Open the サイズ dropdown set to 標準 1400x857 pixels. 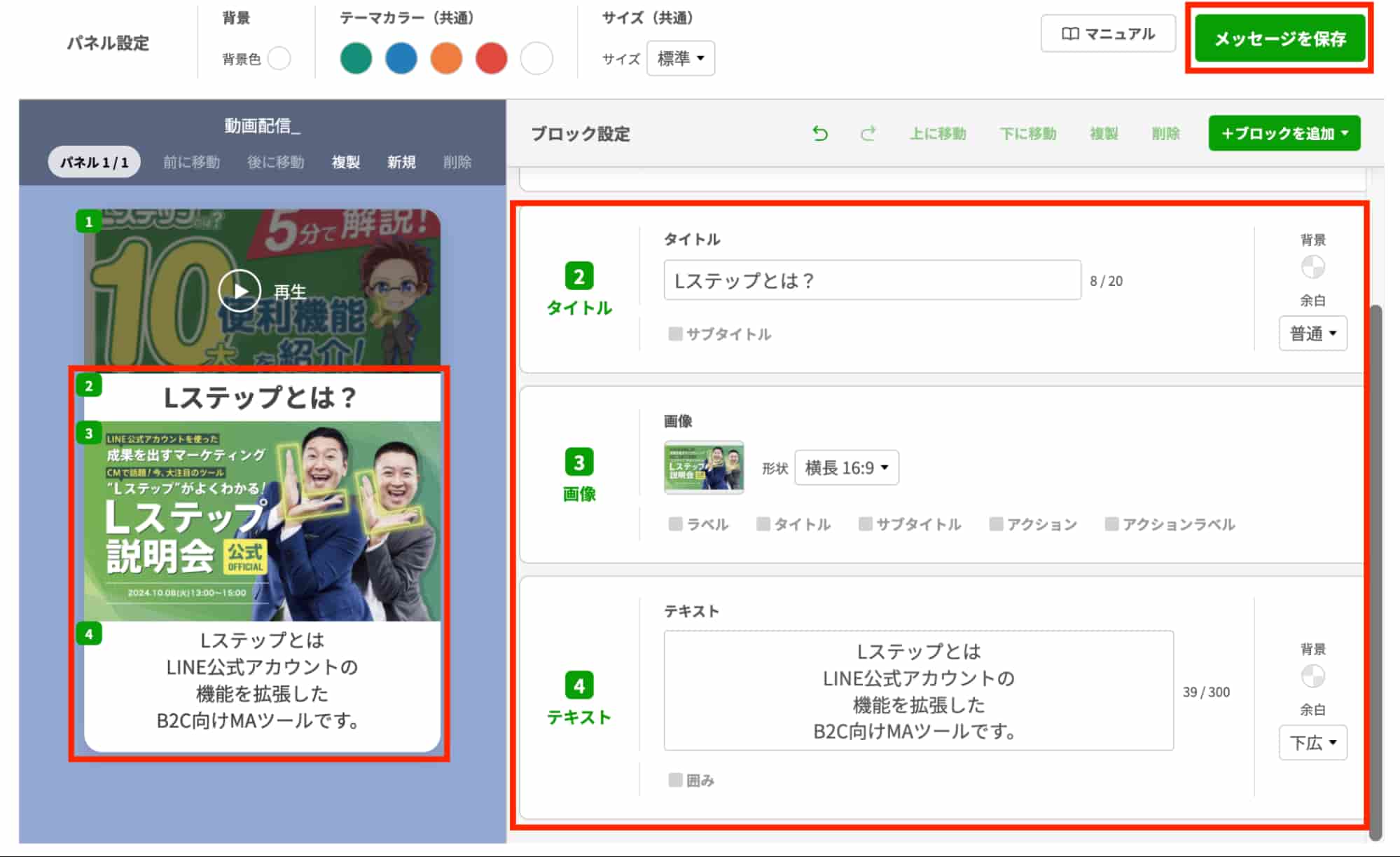680,59
